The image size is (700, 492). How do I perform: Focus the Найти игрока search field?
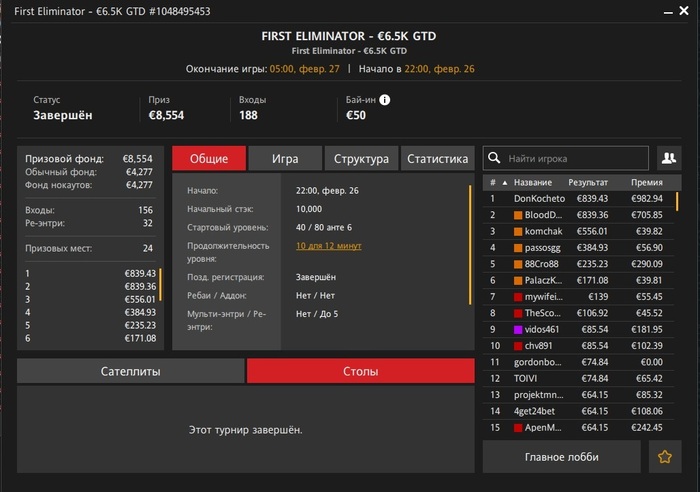pyautogui.click(x=566, y=158)
